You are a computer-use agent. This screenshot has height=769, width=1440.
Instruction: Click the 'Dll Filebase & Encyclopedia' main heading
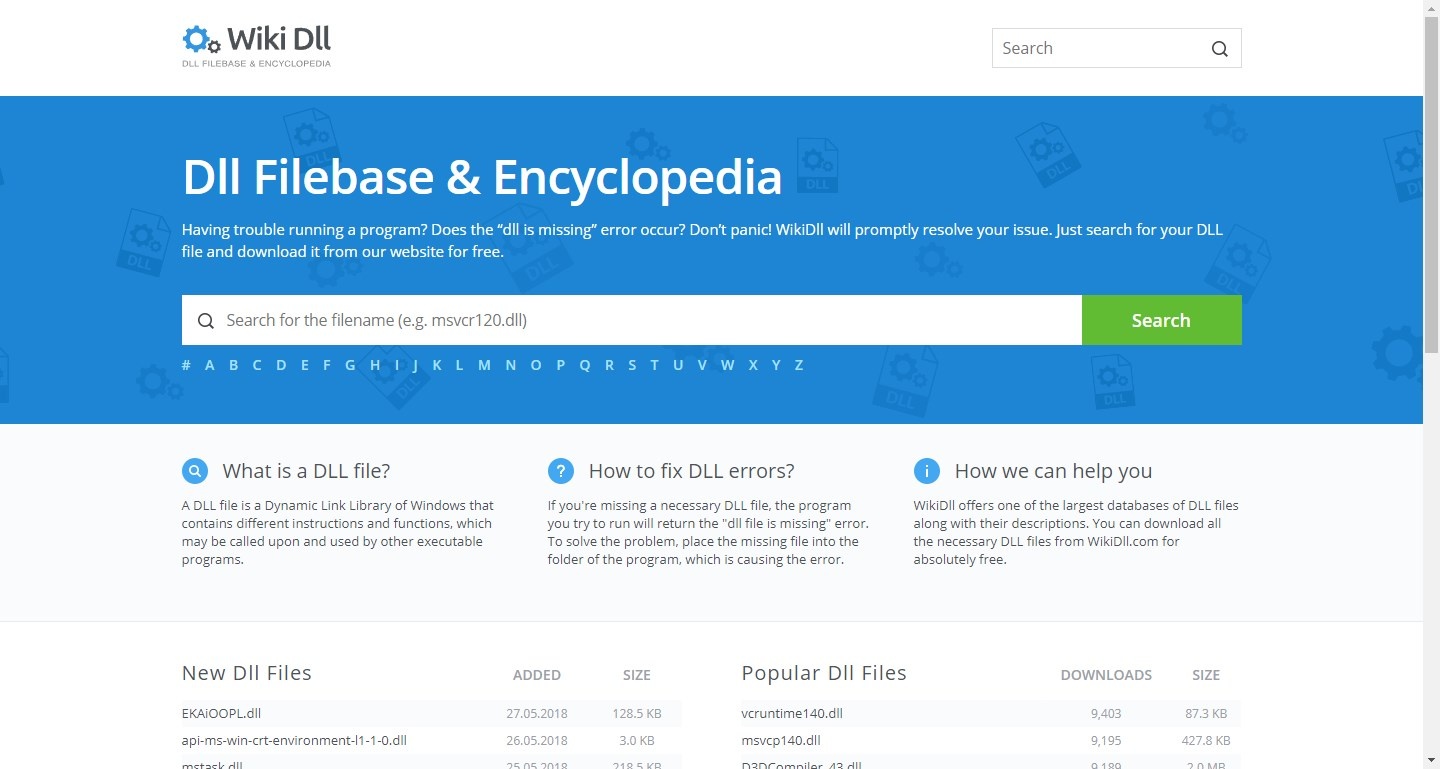(482, 176)
